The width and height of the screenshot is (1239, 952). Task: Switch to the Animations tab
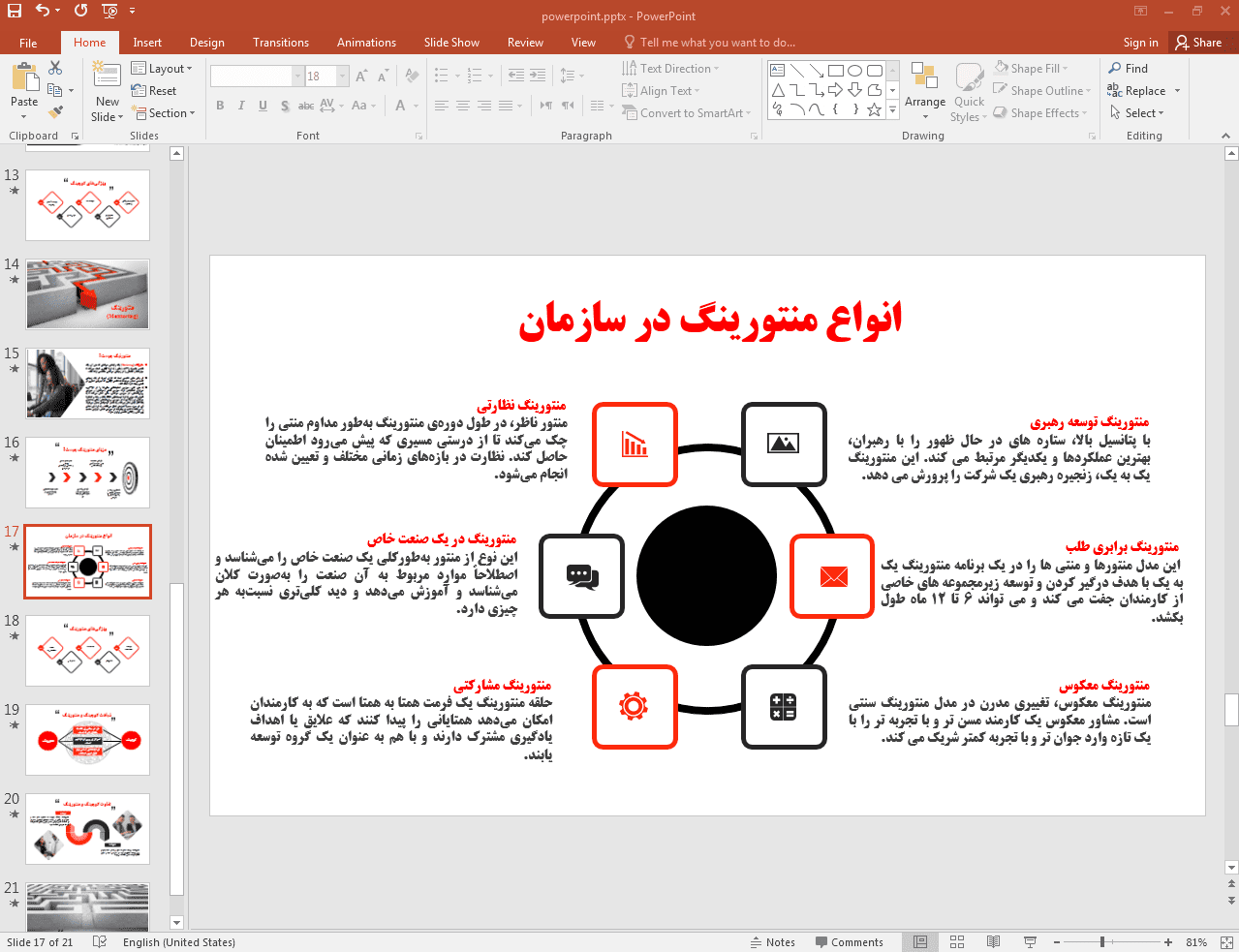pos(366,43)
